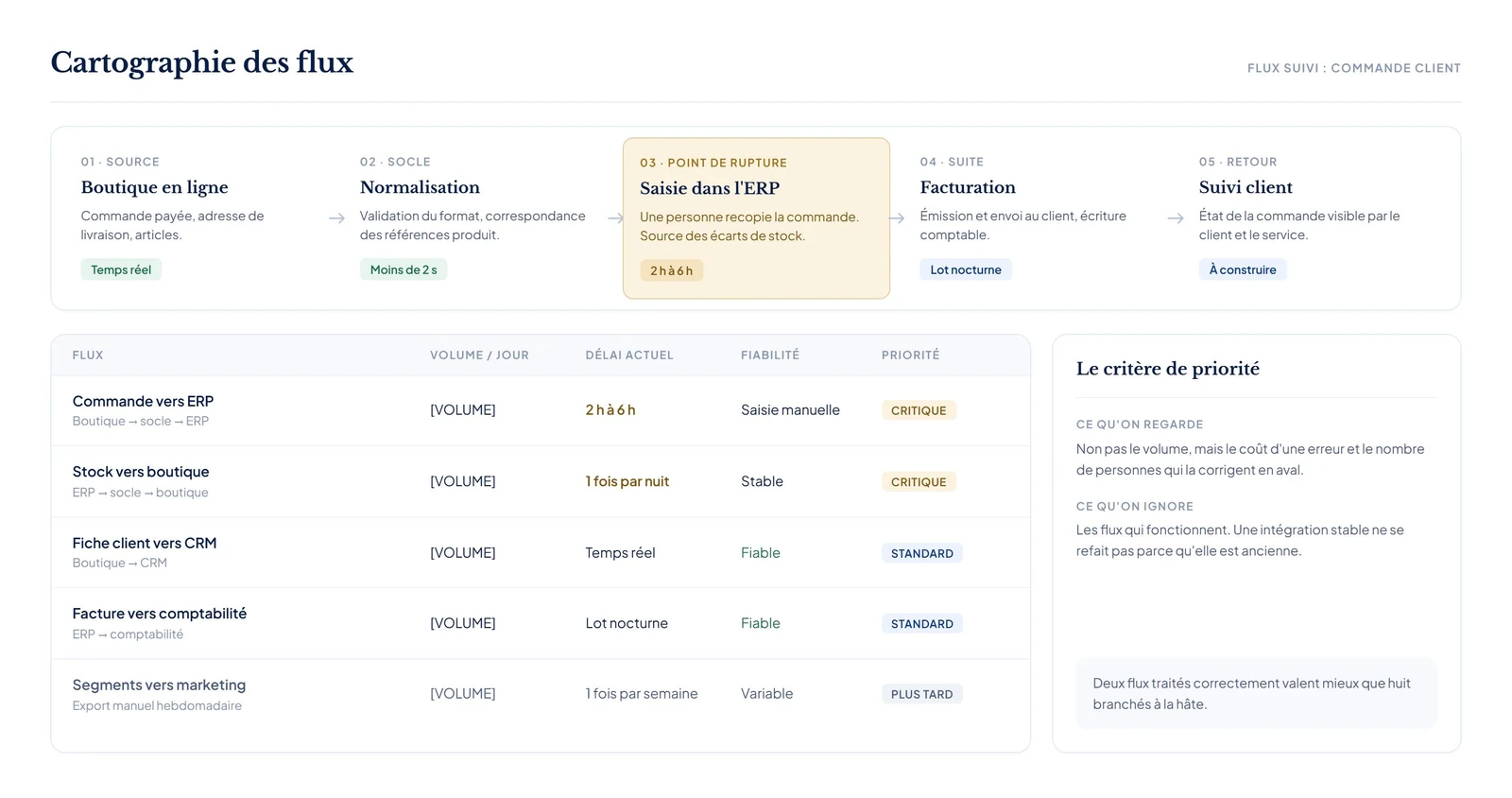Open the "Segments vers marketing" flow row

pos(541,694)
